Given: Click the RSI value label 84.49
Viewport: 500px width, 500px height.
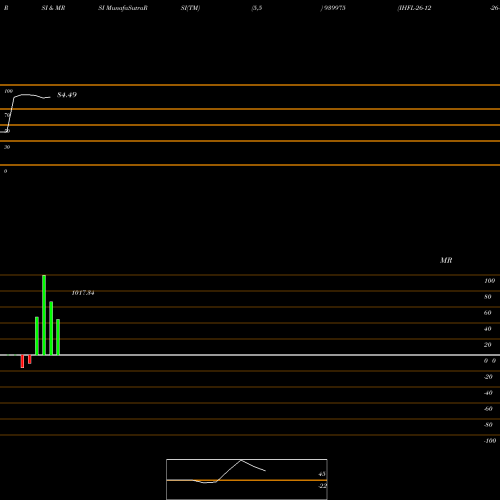Looking at the screenshot, I should tap(67, 95).
